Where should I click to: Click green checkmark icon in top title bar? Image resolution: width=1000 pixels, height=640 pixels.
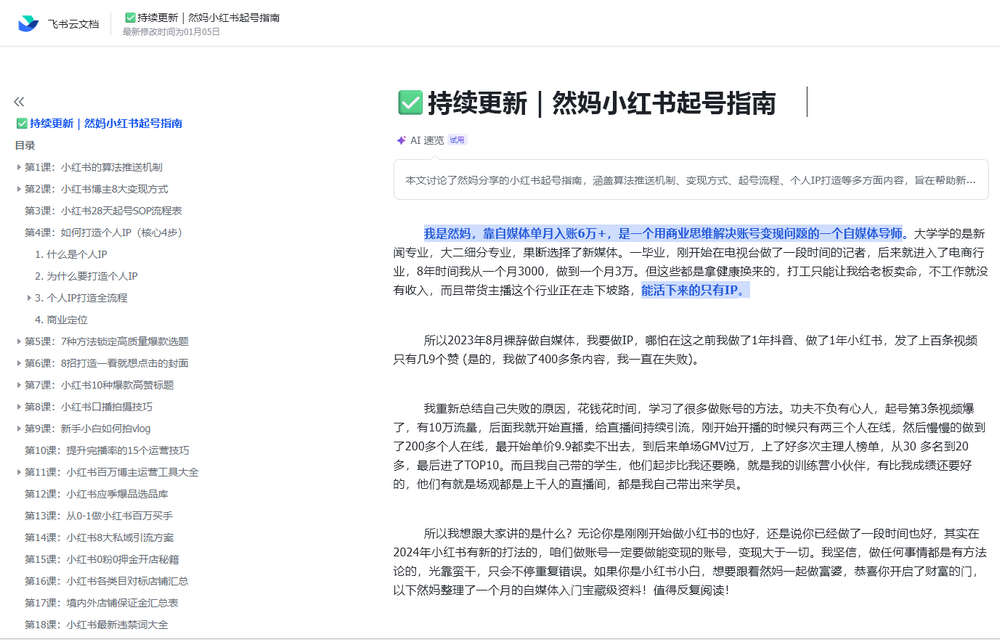tap(130, 18)
